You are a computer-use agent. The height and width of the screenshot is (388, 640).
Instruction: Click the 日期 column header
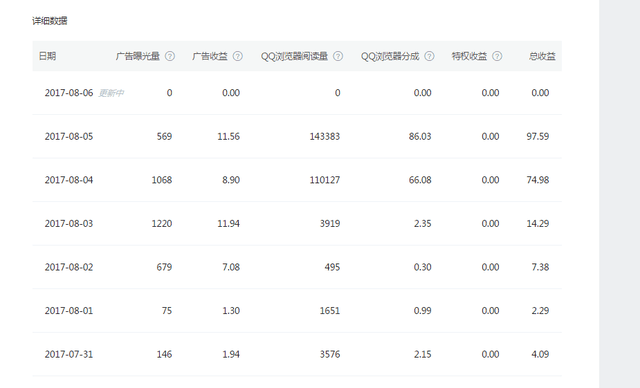(47, 56)
